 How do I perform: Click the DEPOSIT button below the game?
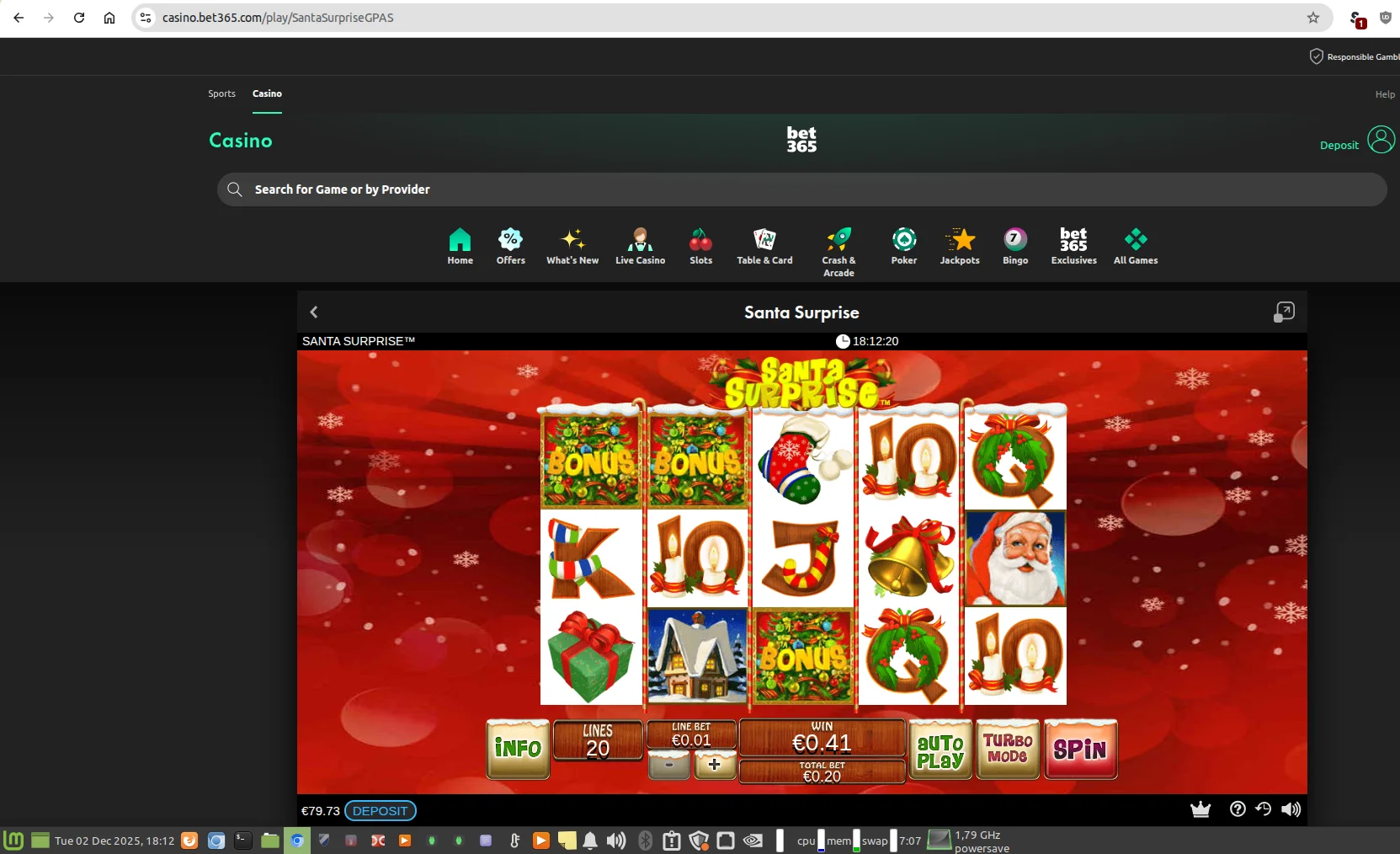(381, 811)
